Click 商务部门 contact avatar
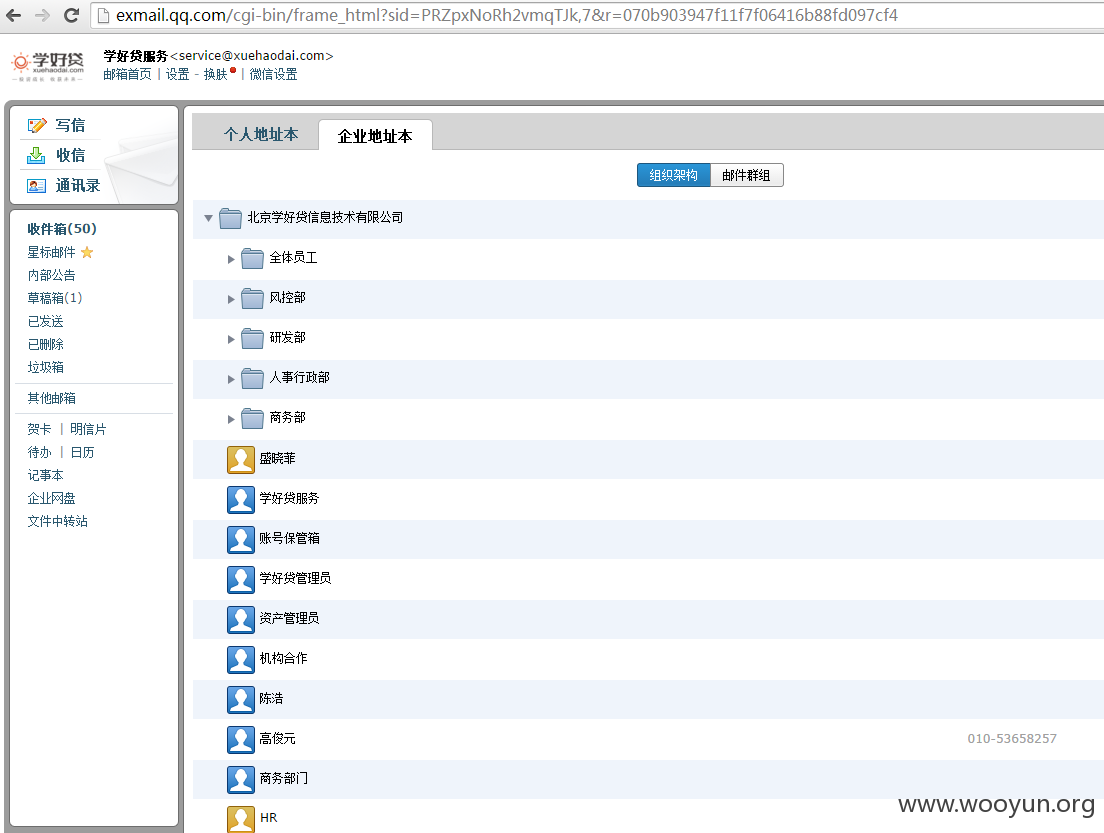1104x833 pixels. pyautogui.click(x=241, y=780)
